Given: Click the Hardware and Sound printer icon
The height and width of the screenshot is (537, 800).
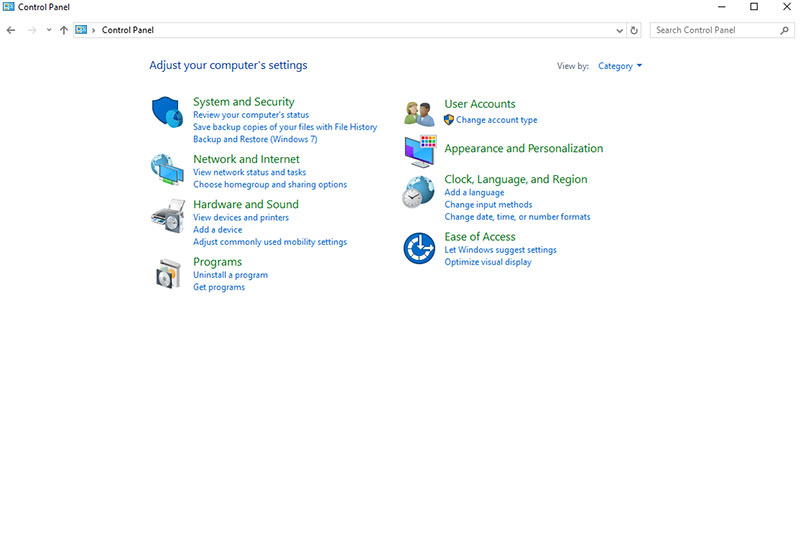Looking at the screenshot, I should [x=166, y=215].
